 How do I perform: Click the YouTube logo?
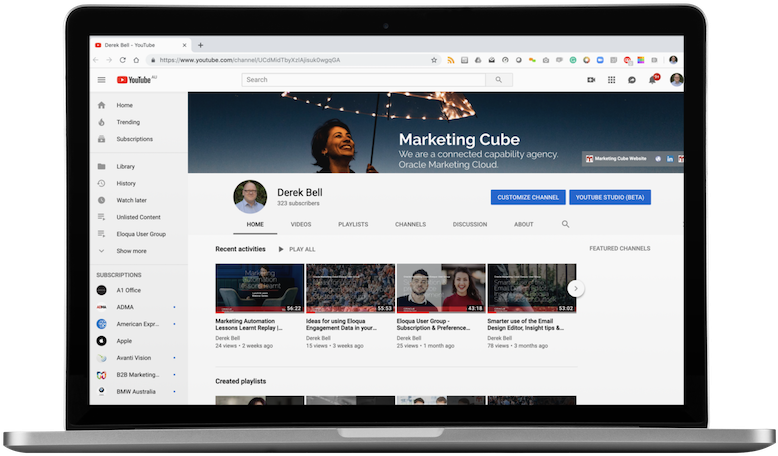tap(134, 80)
